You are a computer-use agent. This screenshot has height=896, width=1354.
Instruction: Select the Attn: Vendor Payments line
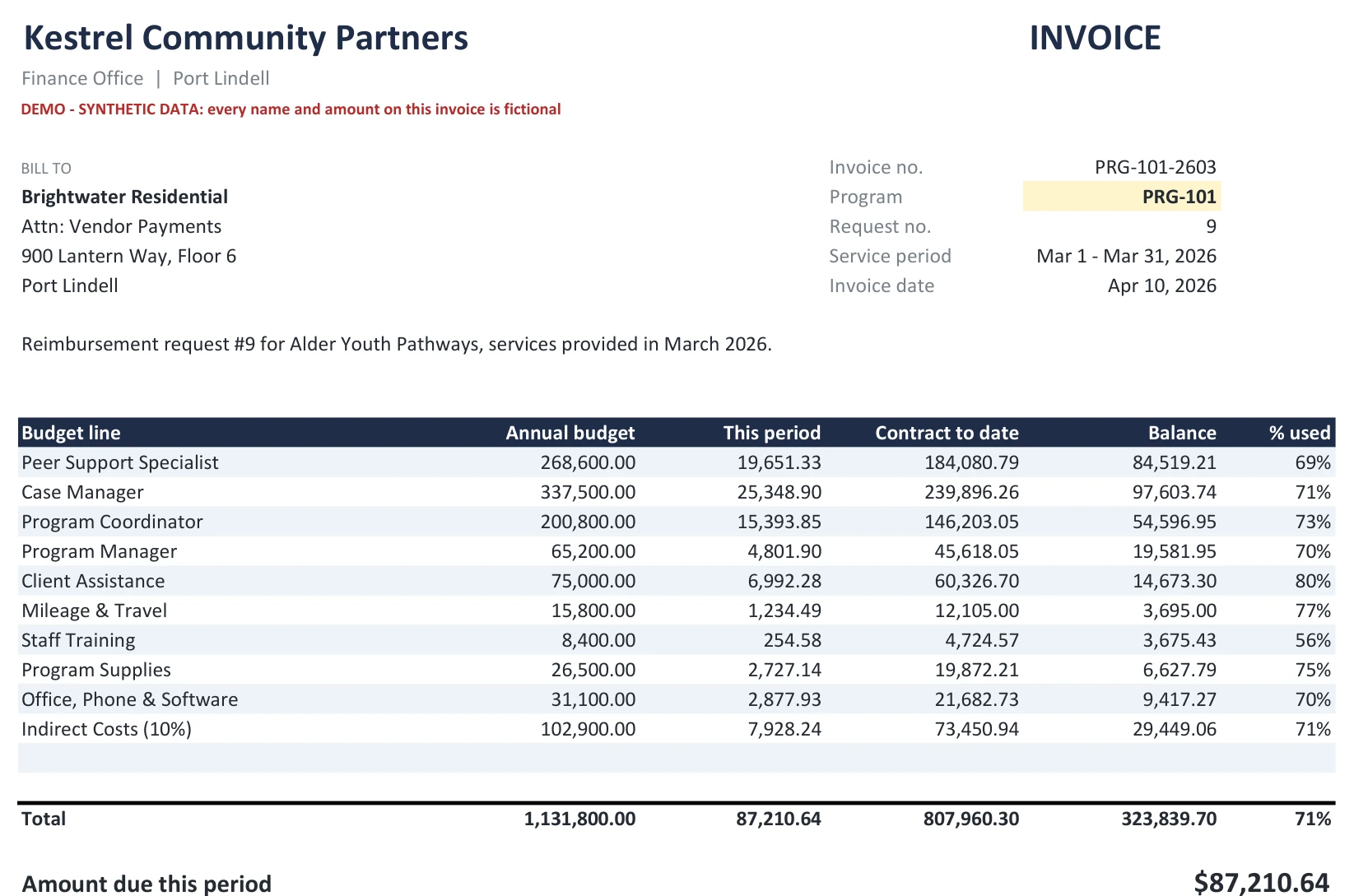tap(121, 226)
